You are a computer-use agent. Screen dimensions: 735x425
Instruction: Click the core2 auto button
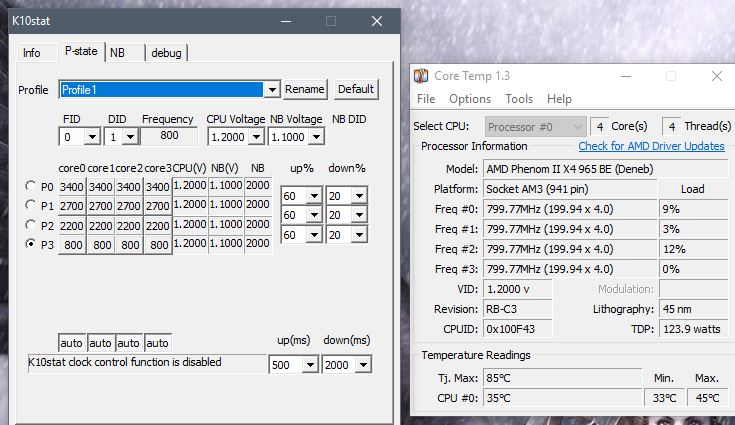[x=128, y=343]
